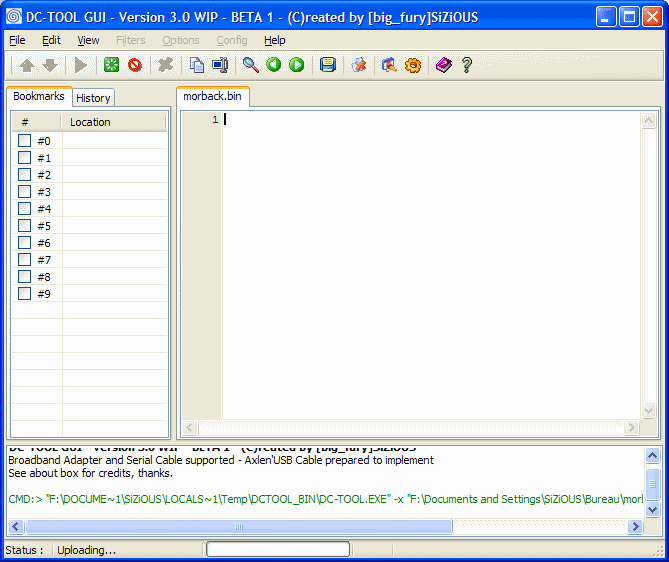Click the orange gear settings icon
This screenshot has width=669, height=562.
point(413,65)
